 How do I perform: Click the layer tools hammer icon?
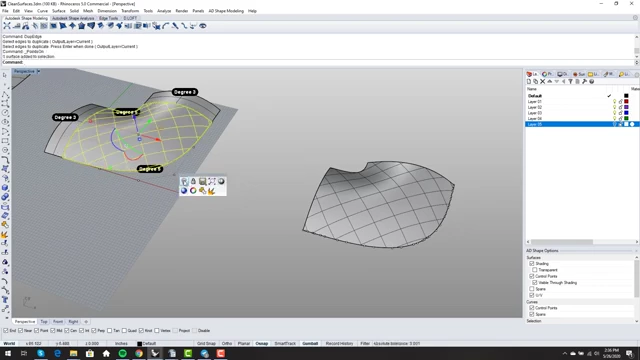(584, 82)
